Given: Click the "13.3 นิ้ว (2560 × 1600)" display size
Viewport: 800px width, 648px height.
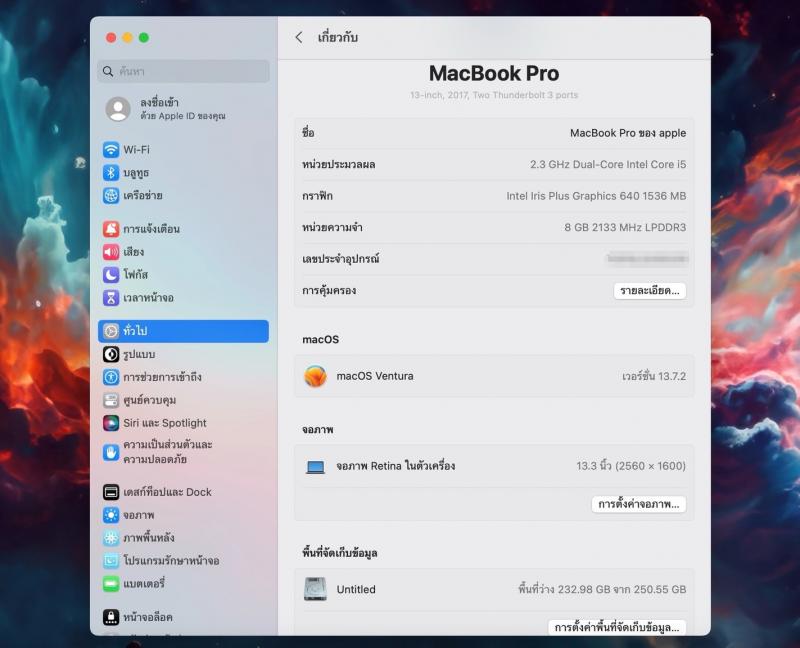Looking at the screenshot, I should pos(631,466).
